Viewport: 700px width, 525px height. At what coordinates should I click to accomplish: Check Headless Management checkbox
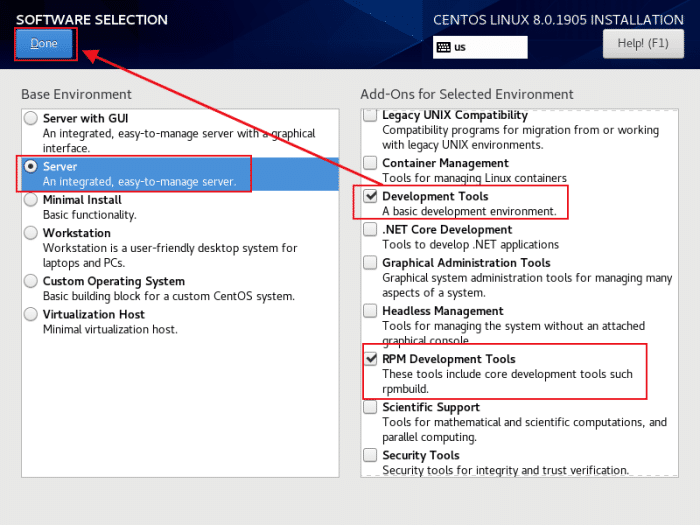(x=370, y=311)
